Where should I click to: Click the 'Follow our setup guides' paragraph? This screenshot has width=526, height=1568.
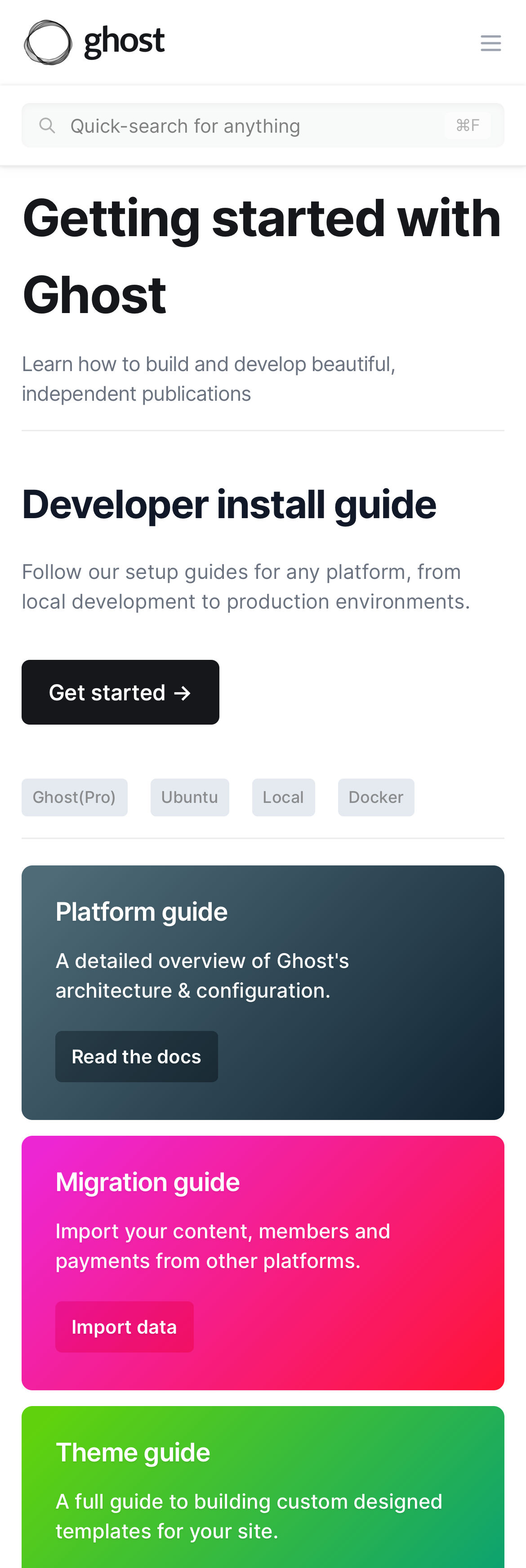point(245,587)
